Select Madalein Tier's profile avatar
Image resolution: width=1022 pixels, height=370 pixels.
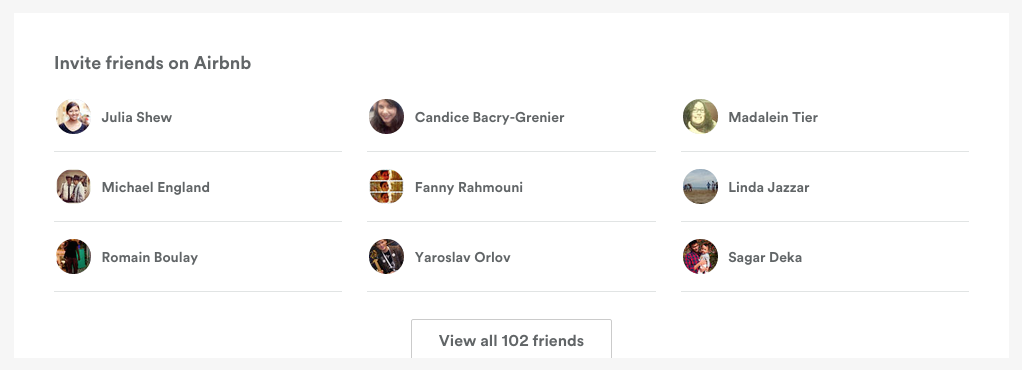[700, 117]
